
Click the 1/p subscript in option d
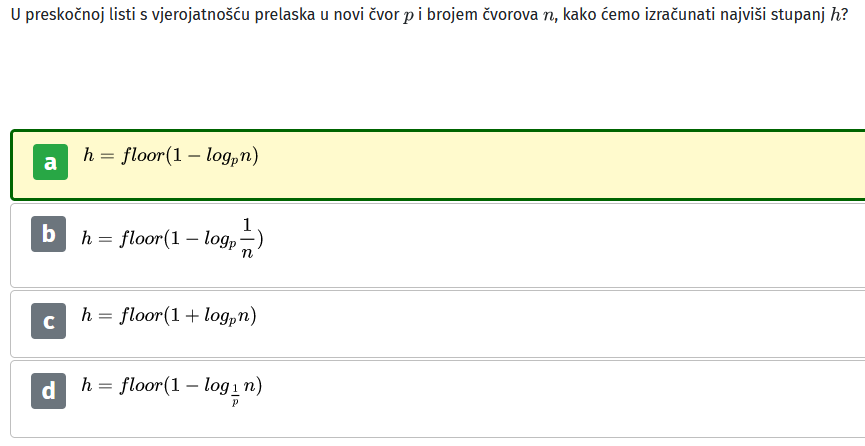pyautogui.click(x=235, y=395)
